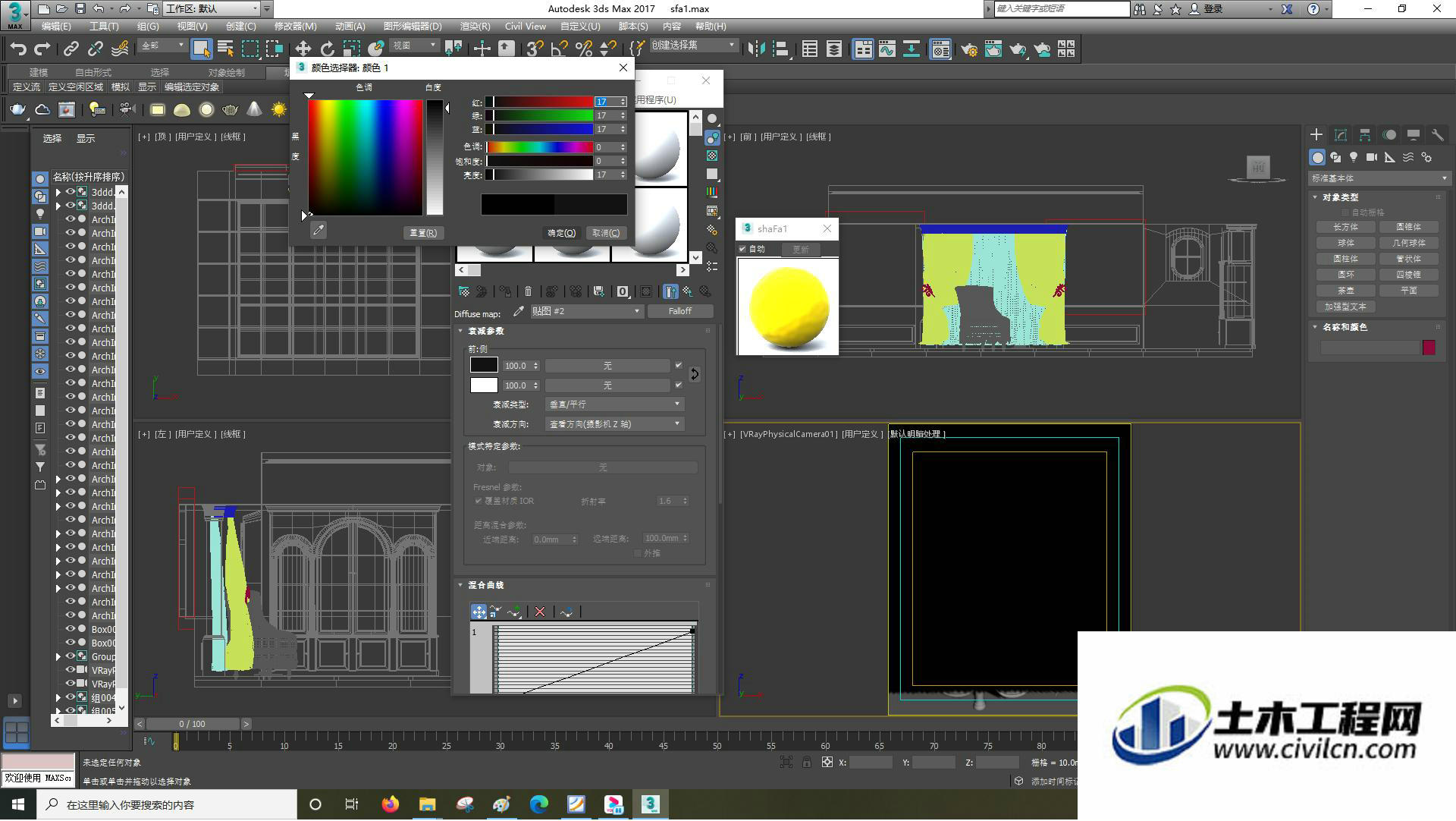
Task: Click the delete point X in mix curve toolbar
Action: [540, 612]
